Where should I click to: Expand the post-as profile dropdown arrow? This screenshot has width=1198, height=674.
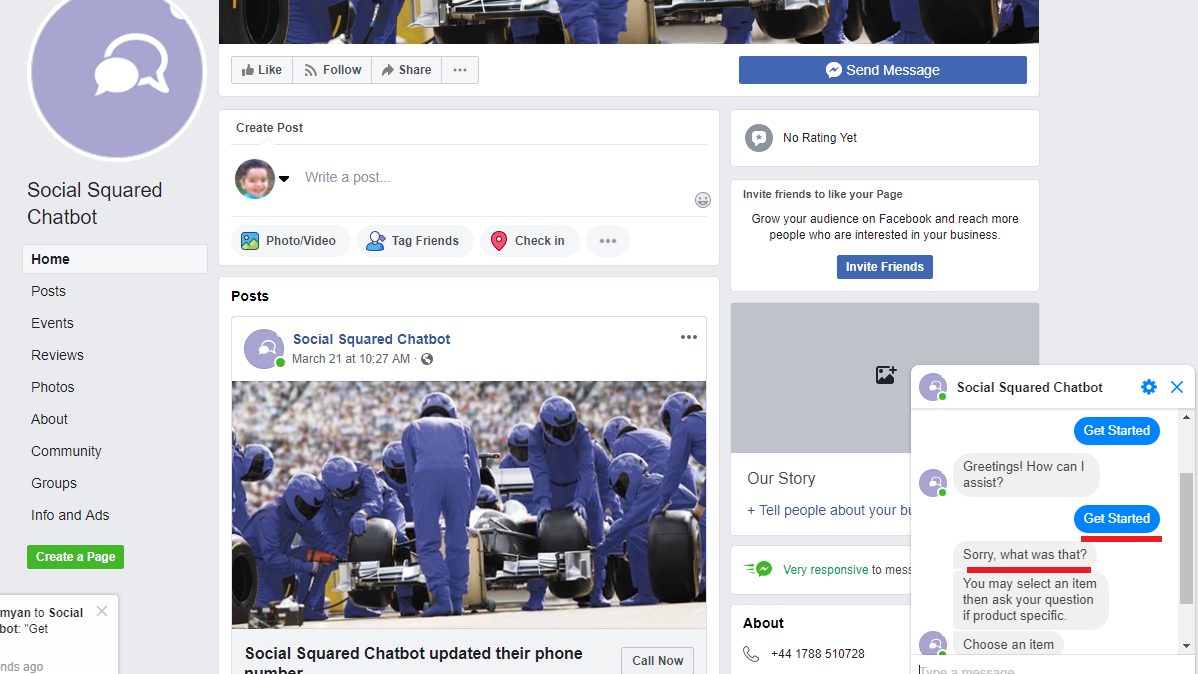pos(284,179)
